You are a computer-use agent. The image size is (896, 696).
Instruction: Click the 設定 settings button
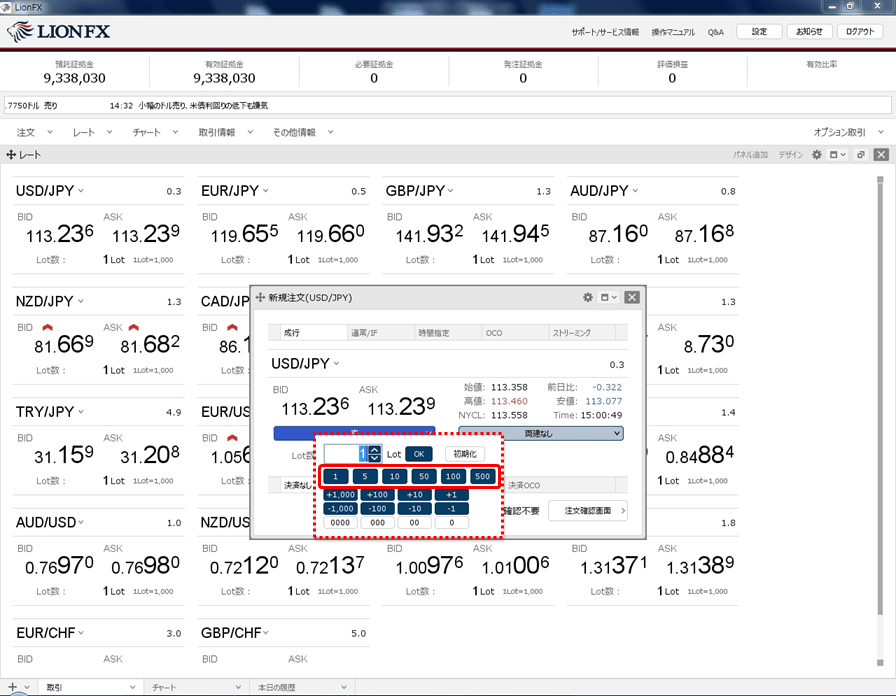[759, 31]
